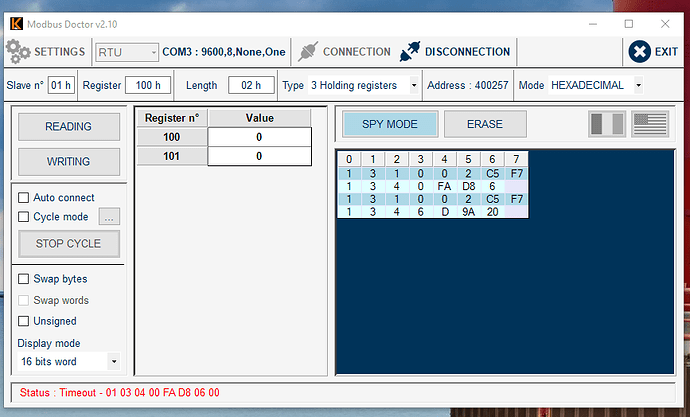Select register row 100 label
Viewport: 690px width, 417px height.
172,137
